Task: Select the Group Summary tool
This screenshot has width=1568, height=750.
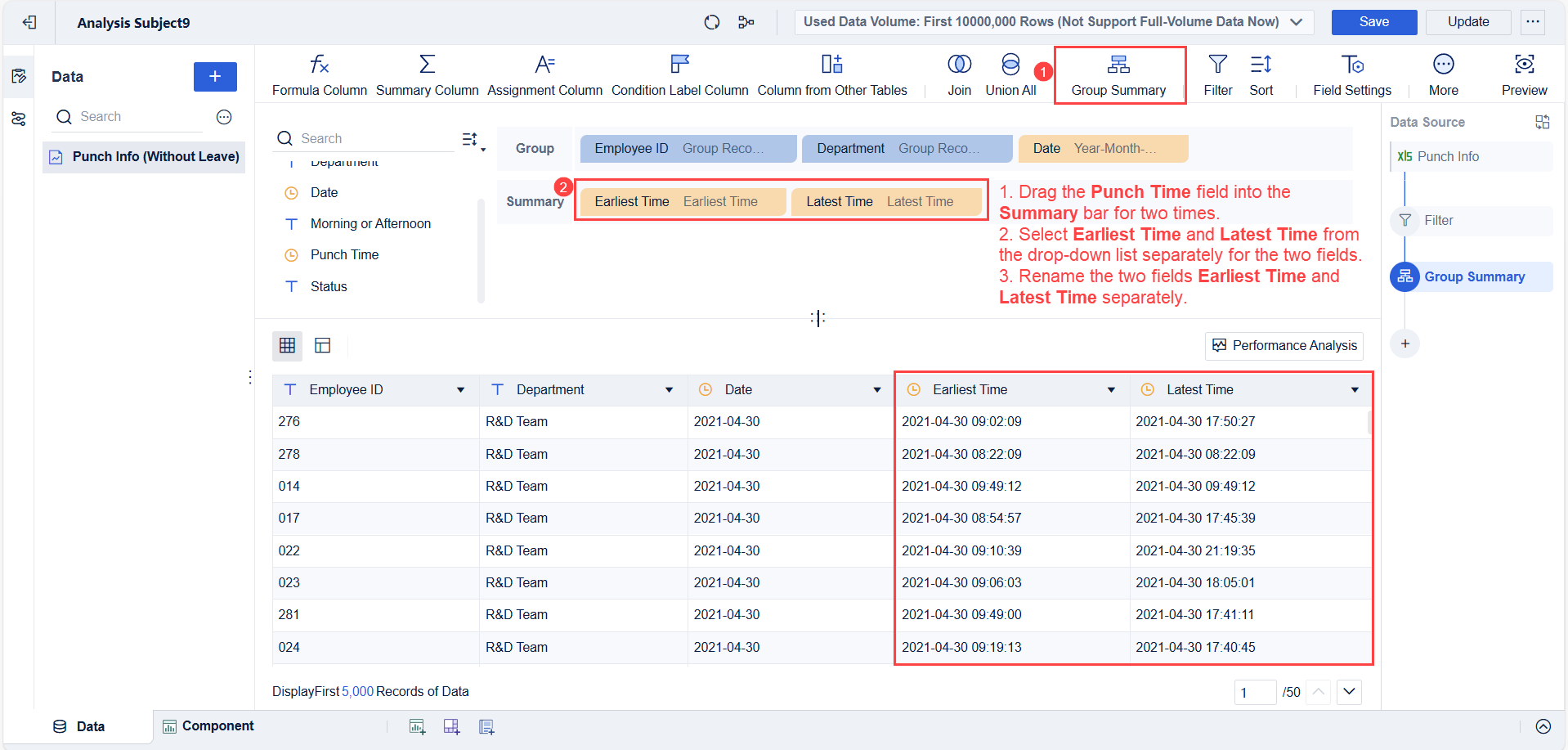Action: [x=1118, y=74]
